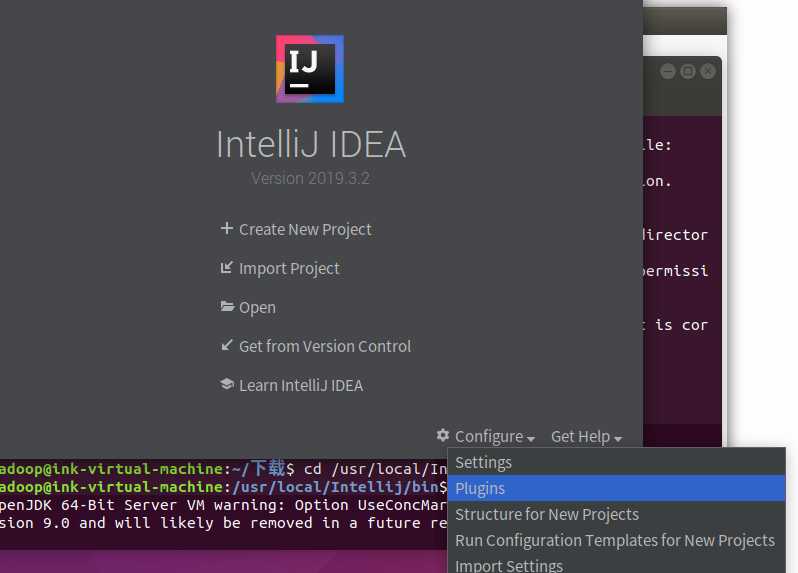Image resolution: width=798 pixels, height=573 pixels.
Task: Select Settings in the Configure menu
Action: click(x=616, y=463)
